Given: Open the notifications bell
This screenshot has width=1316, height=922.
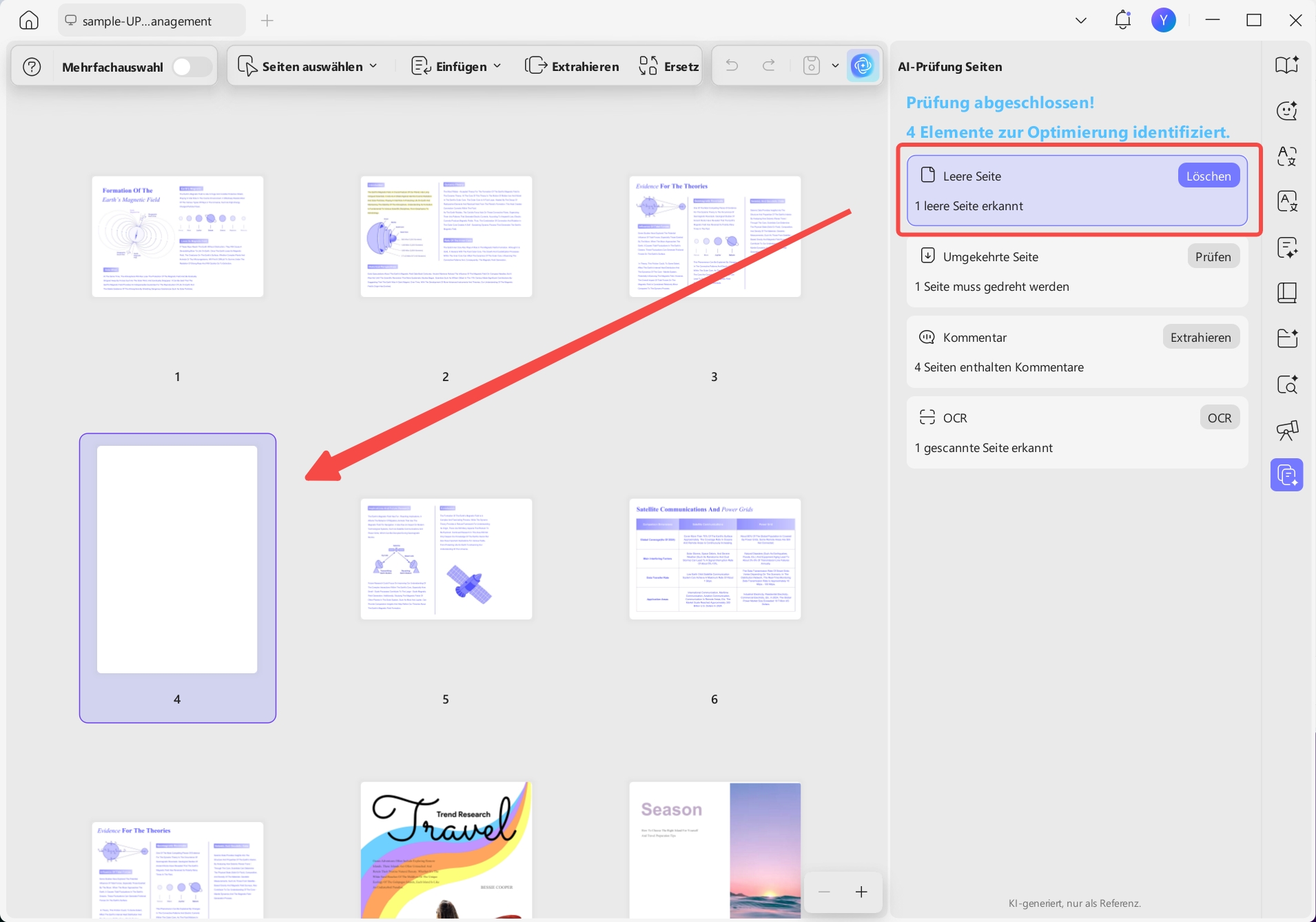Looking at the screenshot, I should (x=1122, y=20).
